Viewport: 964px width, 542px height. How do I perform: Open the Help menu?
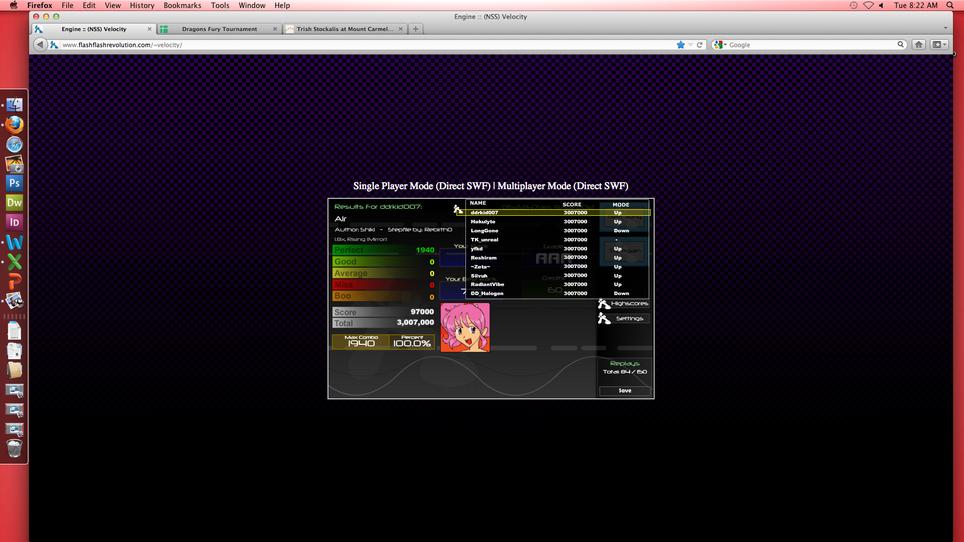pos(282,6)
